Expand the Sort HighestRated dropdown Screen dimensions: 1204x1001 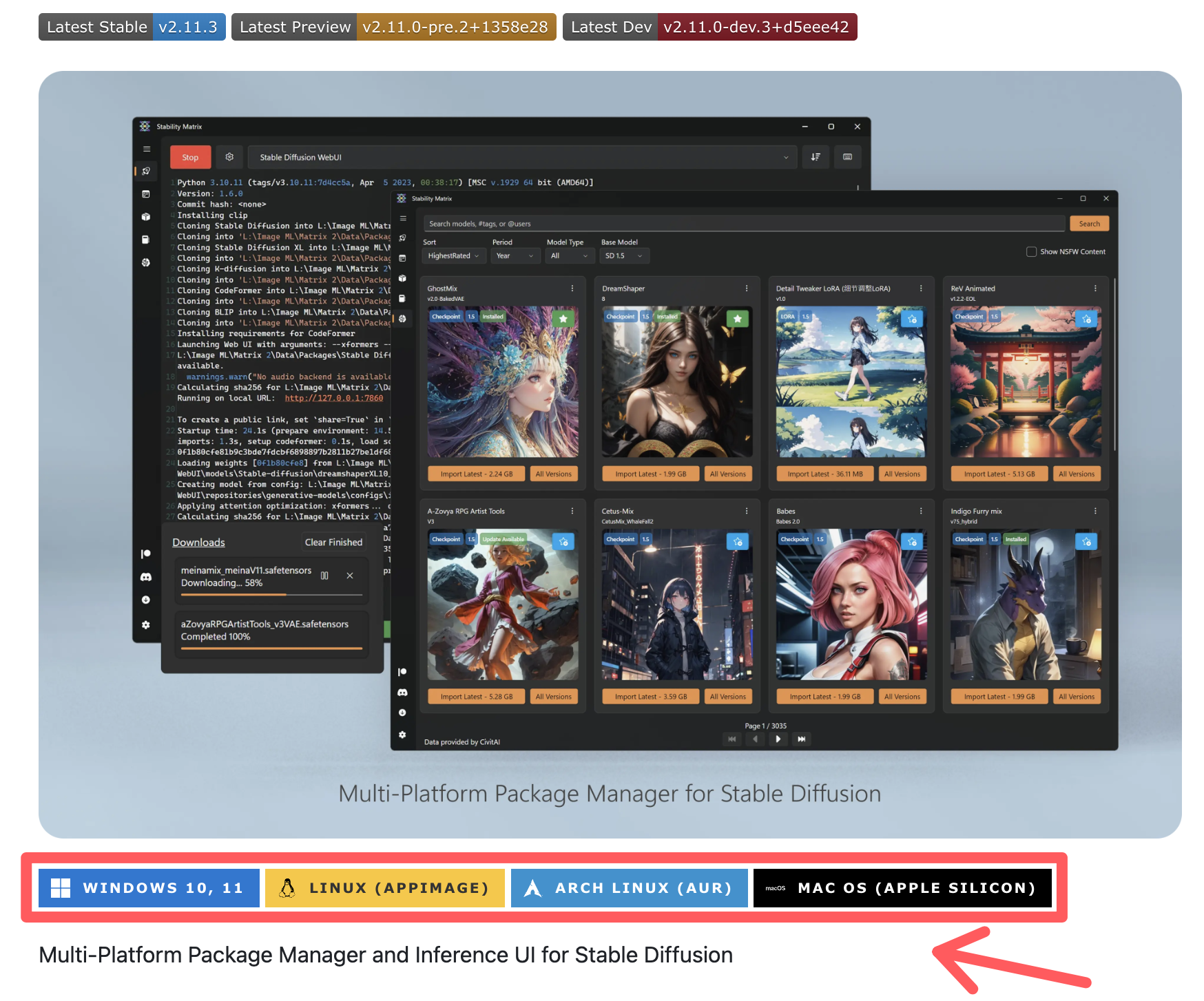coord(453,256)
